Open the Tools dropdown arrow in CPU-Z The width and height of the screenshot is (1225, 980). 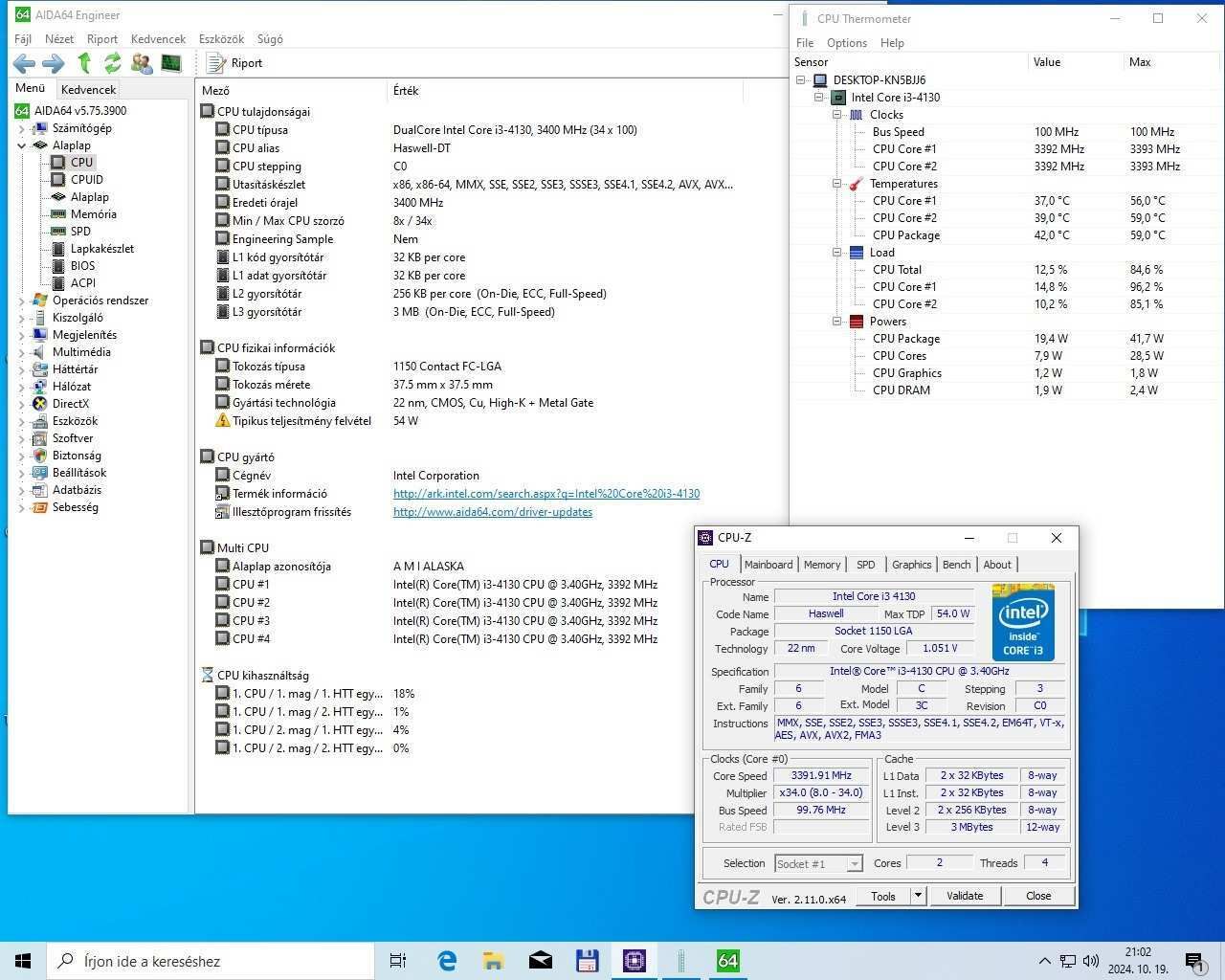[918, 896]
